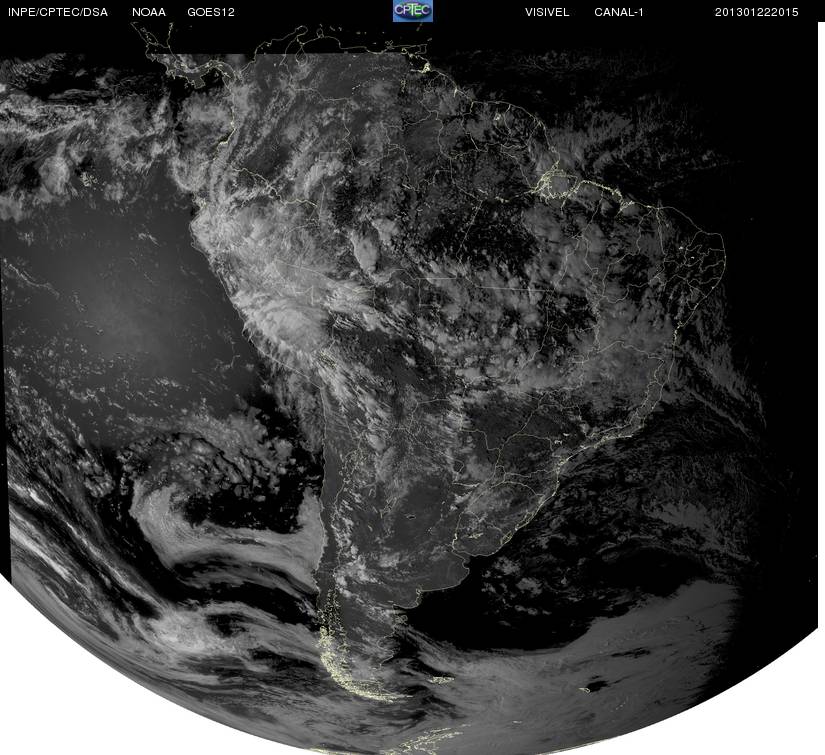Click the CPTEC logo at top
The image size is (825, 755).
click(413, 11)
